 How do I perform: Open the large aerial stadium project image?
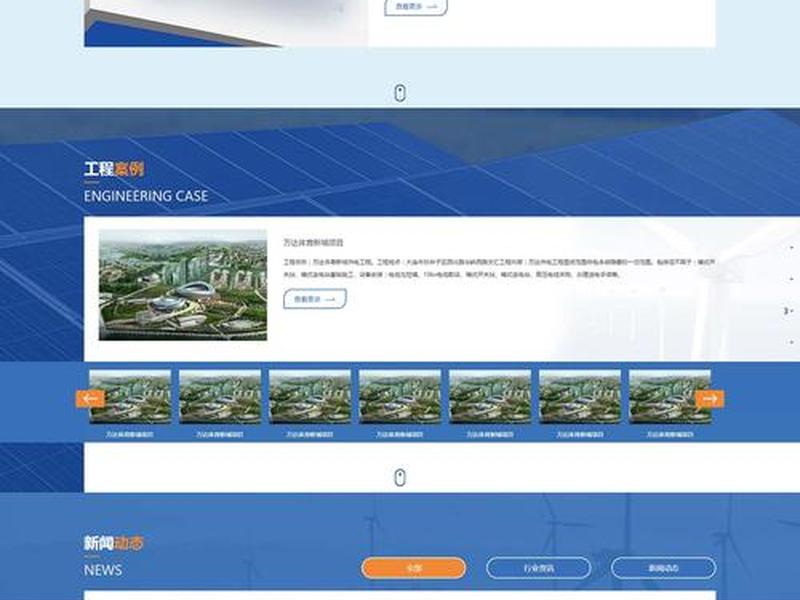[183, 285]
